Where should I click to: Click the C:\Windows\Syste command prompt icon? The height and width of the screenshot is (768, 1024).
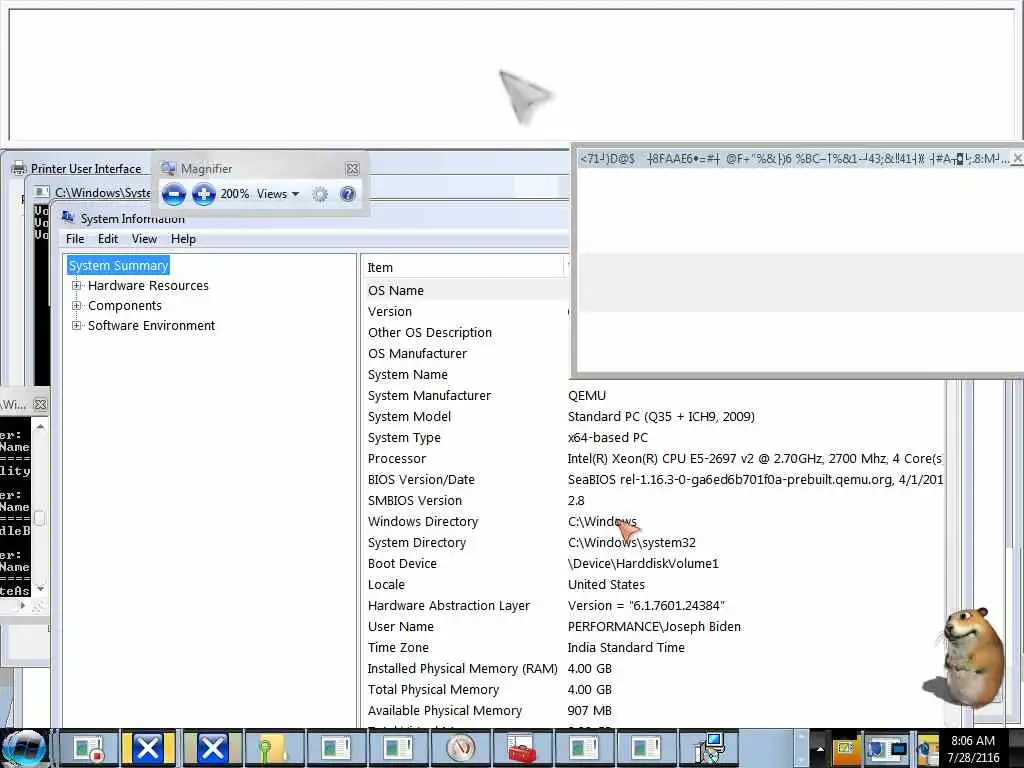click(42, 193)
